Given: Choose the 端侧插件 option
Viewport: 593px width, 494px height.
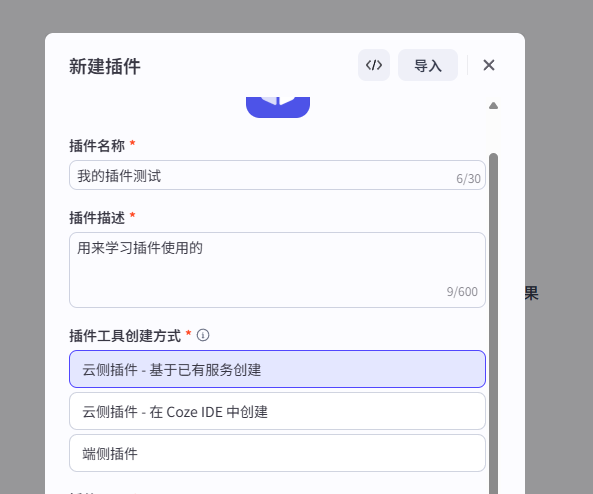Looking at the screenshot, I should coord(277,453).
